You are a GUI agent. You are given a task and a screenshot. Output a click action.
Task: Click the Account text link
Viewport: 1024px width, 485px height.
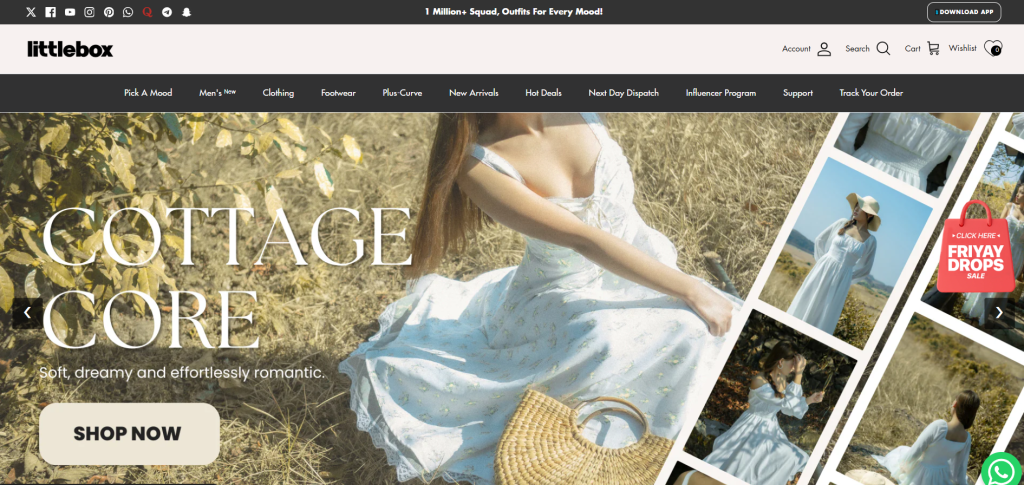pyautogui.click(x=796, y=49)
